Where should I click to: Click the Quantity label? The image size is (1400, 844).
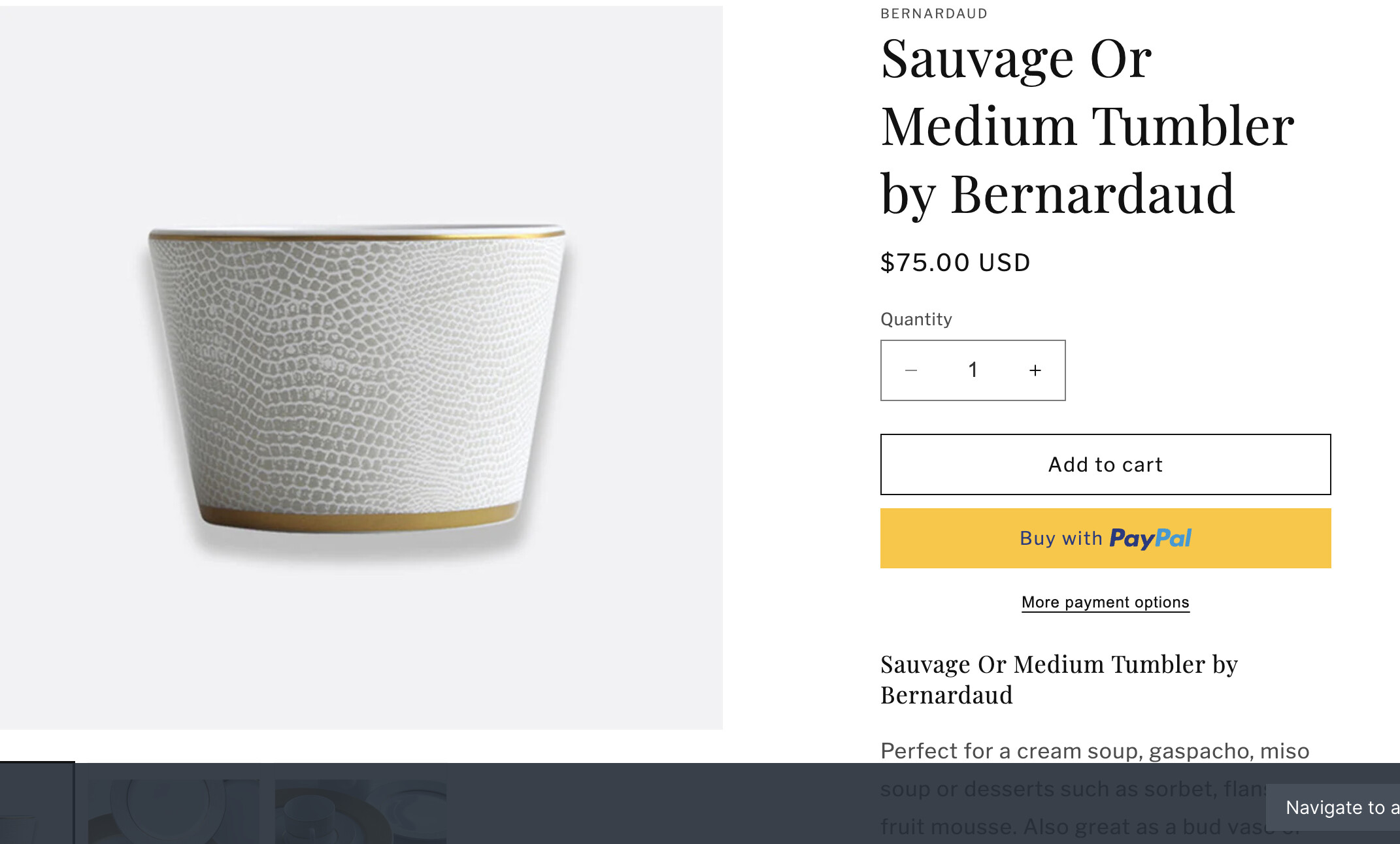click(916, 319)
